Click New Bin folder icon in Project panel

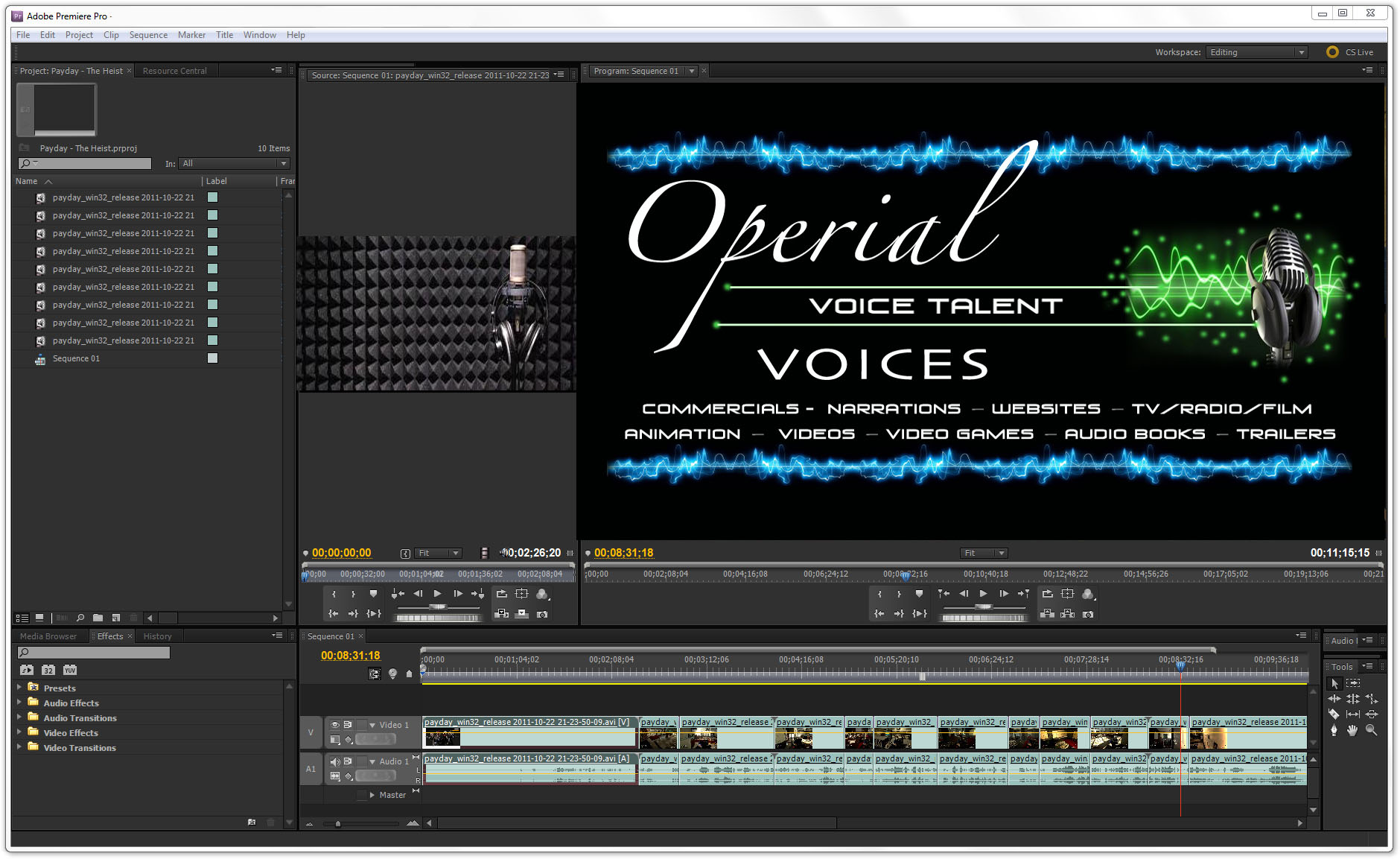click(x=98, y=618)
